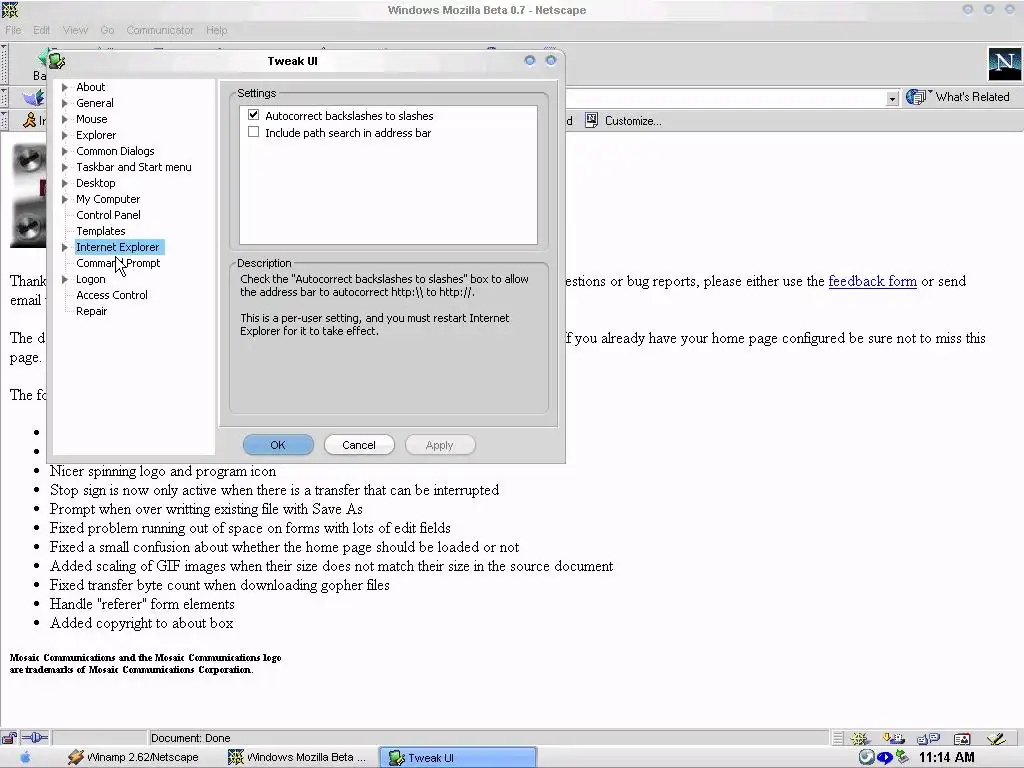This screenshot has width=1024, height=768.
Task: Expand the Mouse tree node
Action: pyautogui.click(x=65, y=119)
